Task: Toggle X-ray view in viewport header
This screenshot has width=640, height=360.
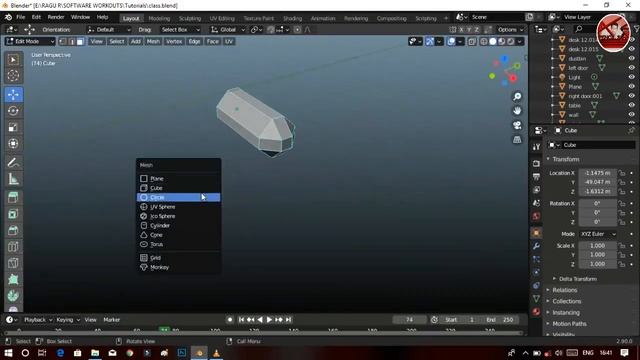Action: (x=472, y=42)
